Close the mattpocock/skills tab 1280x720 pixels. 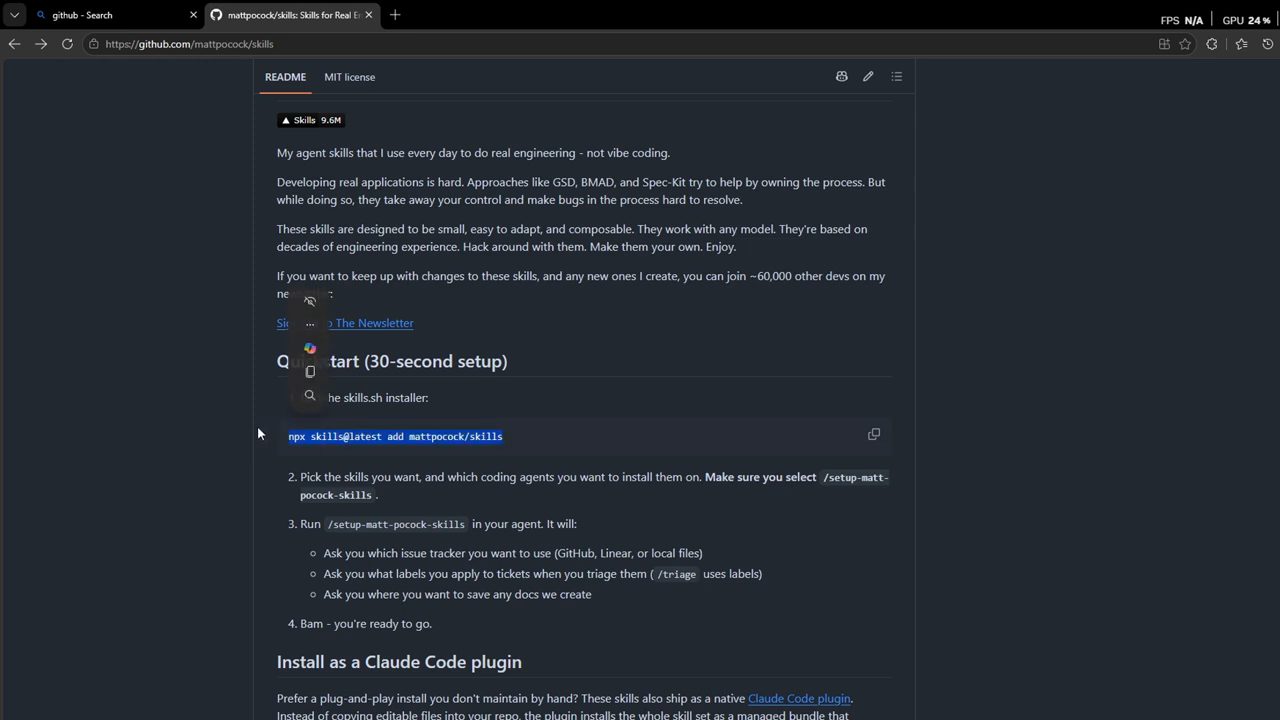(x=369, y=15)
